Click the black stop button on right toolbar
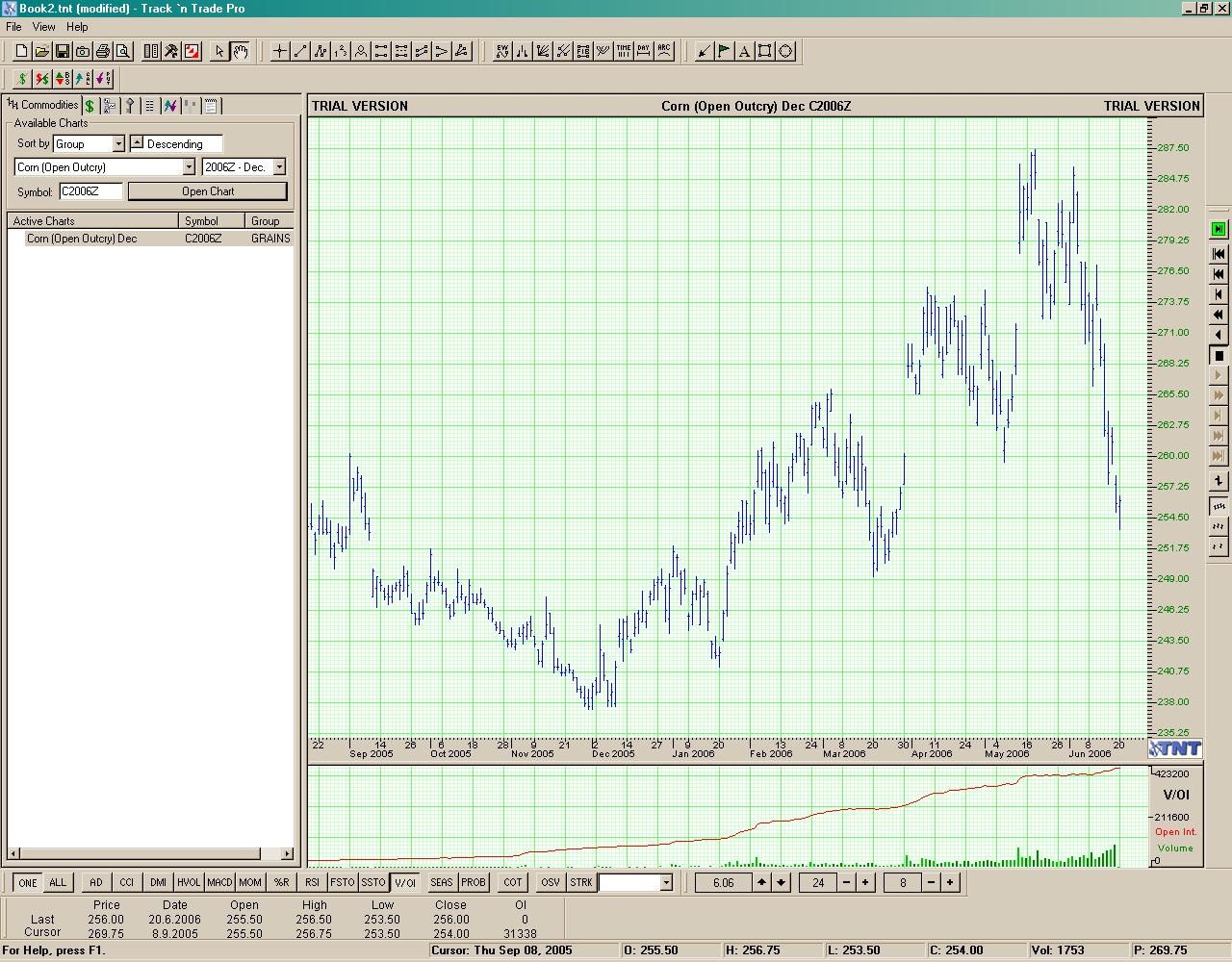The height and width of the screenshot is (962, 1232). point(1219,356)
